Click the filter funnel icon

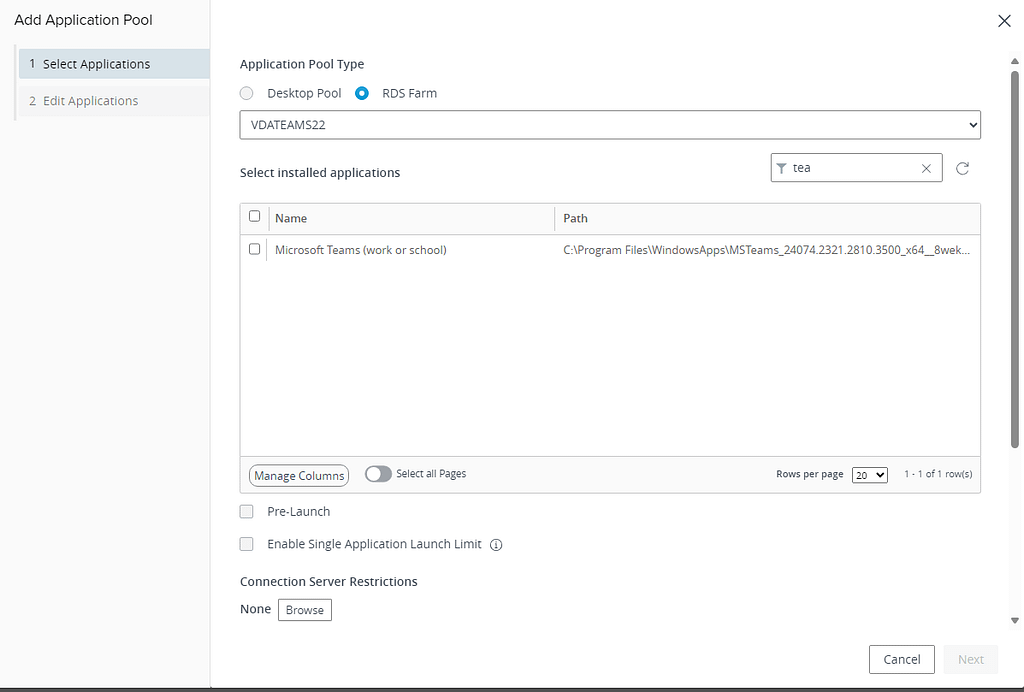(x=782, y=169)
